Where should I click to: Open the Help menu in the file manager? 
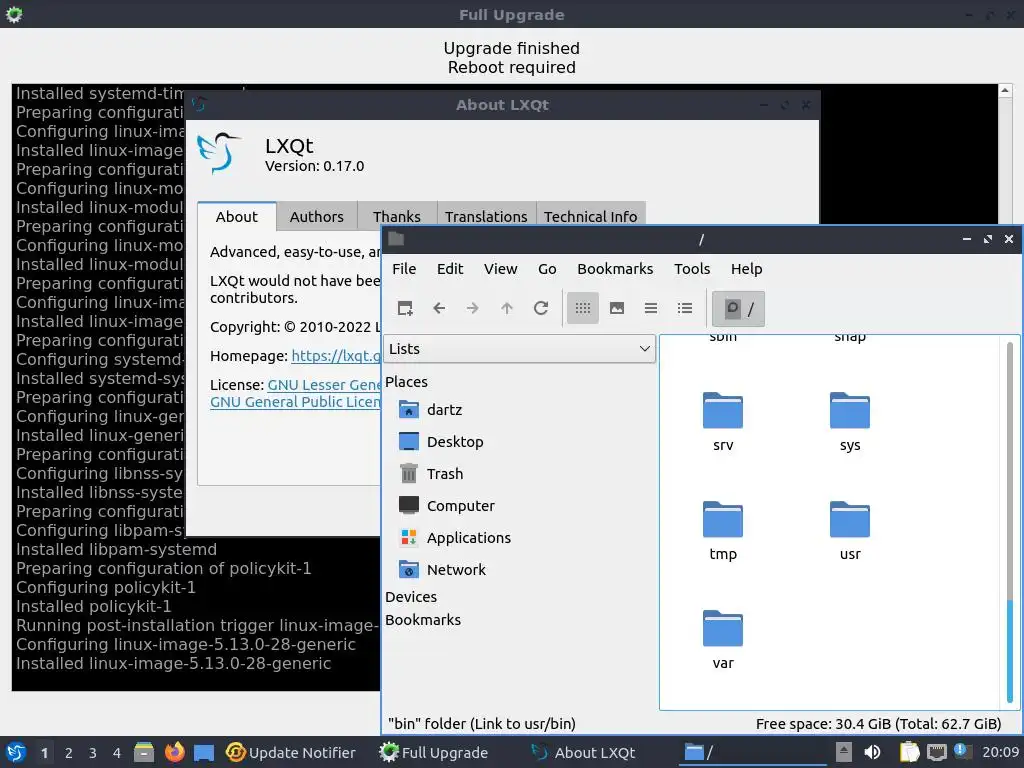coord(746,269)
